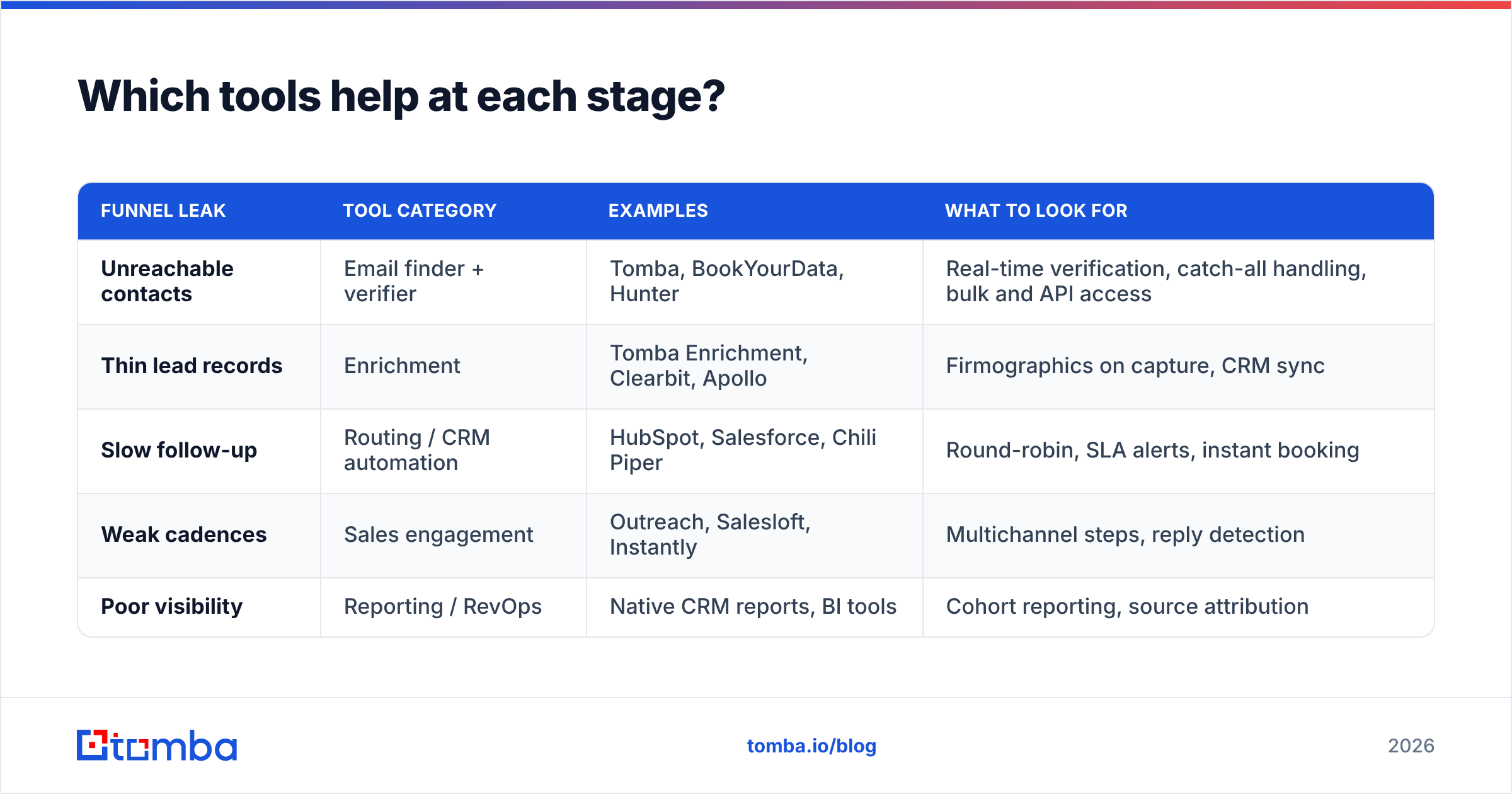Click the 'Real-time verification, catch-all handling' cell

point(1179,282)
